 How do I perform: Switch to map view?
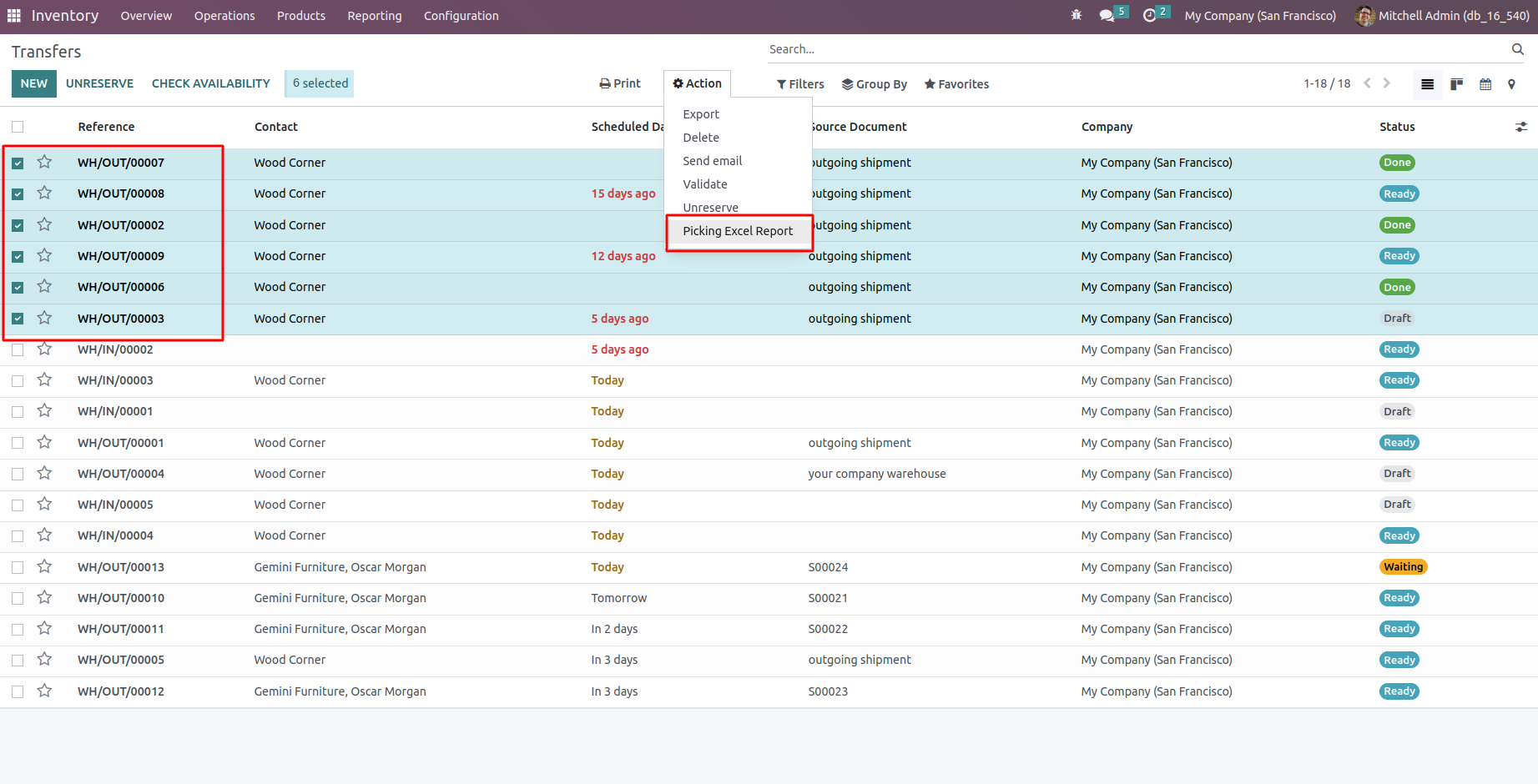click(1511, 84)
